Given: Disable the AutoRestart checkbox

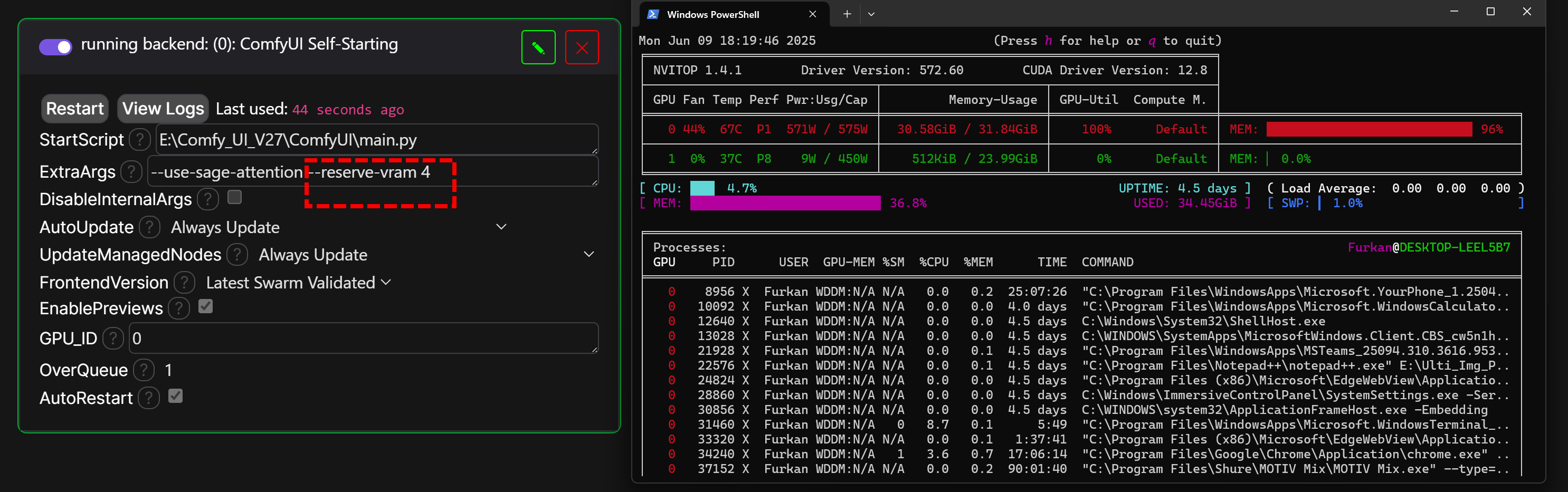Looking at the screenshot, I should point(175,396).
